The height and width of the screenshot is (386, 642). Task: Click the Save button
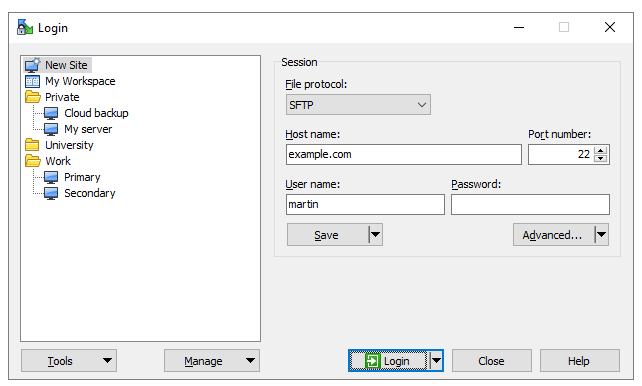[x=328, y=235]
